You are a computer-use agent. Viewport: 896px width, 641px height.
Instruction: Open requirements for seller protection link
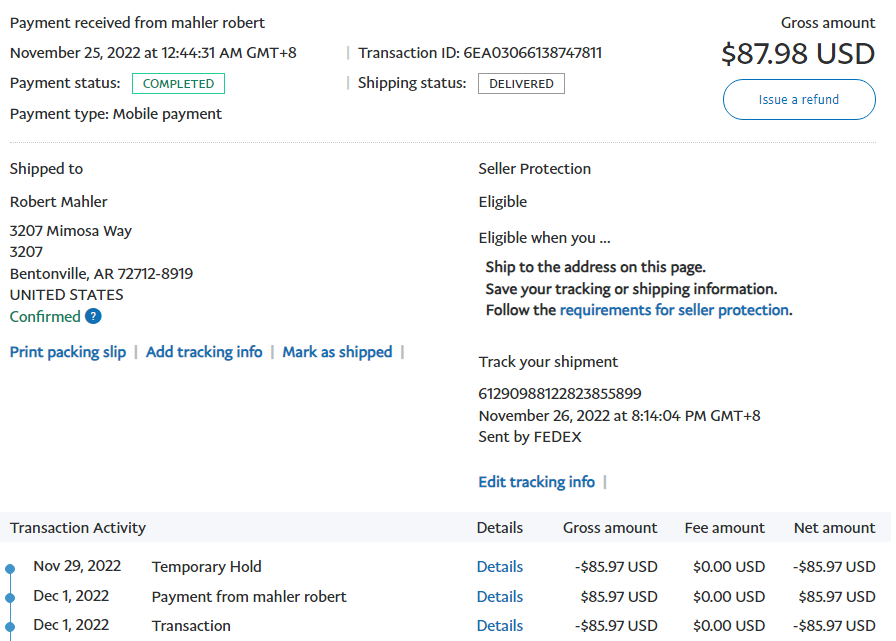click(674, 310)
